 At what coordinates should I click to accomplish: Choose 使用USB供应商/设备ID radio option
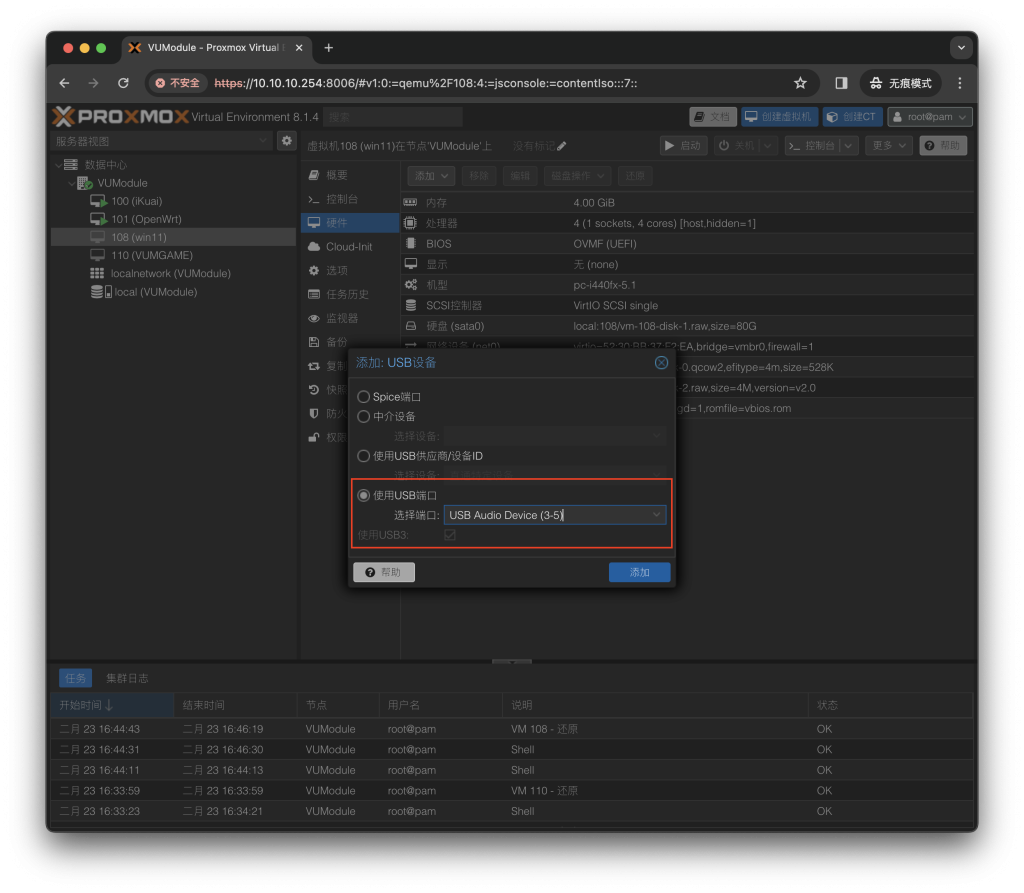(x=364, y=456)
